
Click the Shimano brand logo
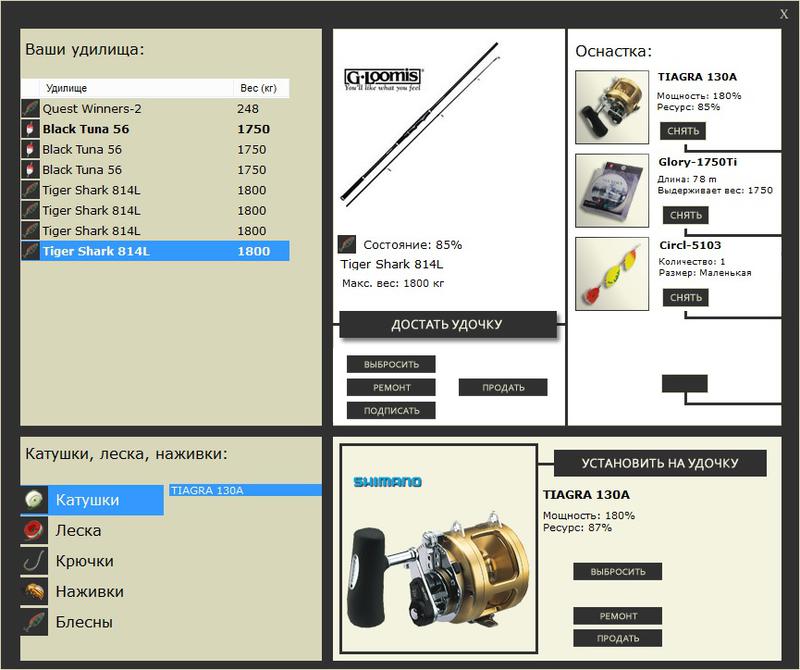pyautogui.click(x=388, y=482)
